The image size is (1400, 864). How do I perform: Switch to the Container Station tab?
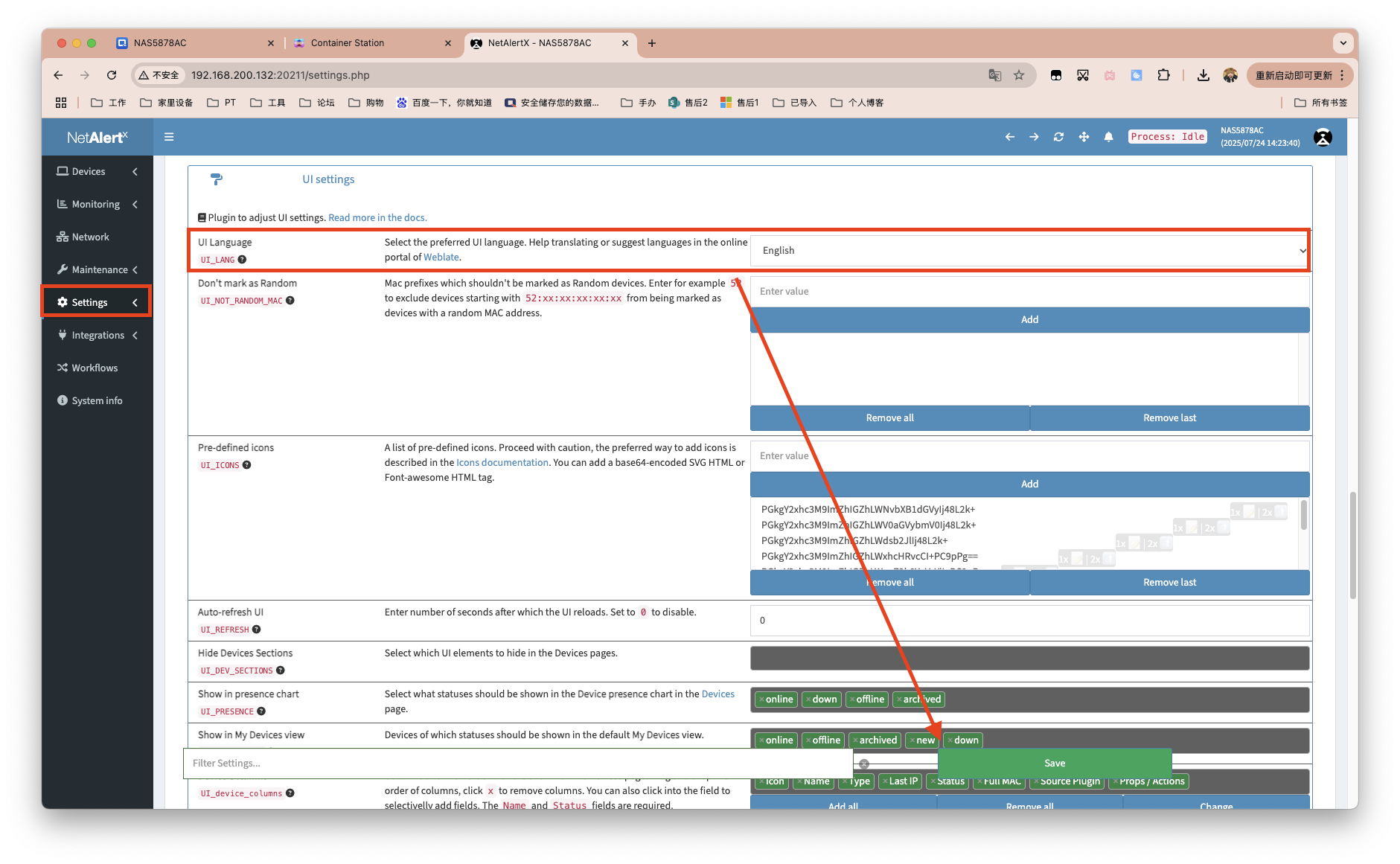tap(348, 43)
